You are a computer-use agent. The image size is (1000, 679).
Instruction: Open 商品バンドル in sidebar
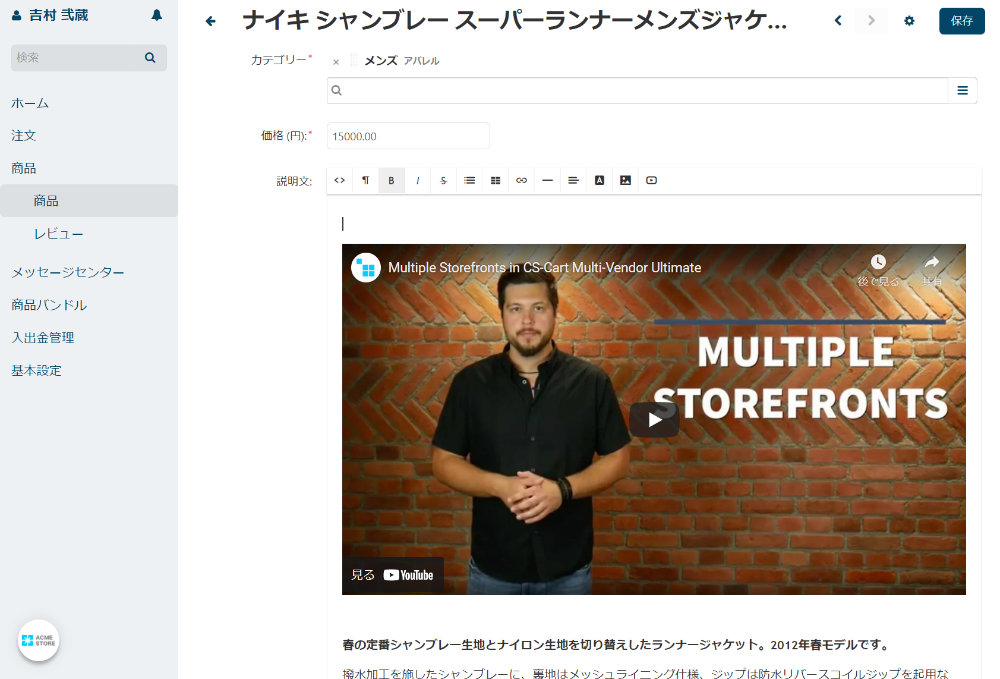[49, 305]
